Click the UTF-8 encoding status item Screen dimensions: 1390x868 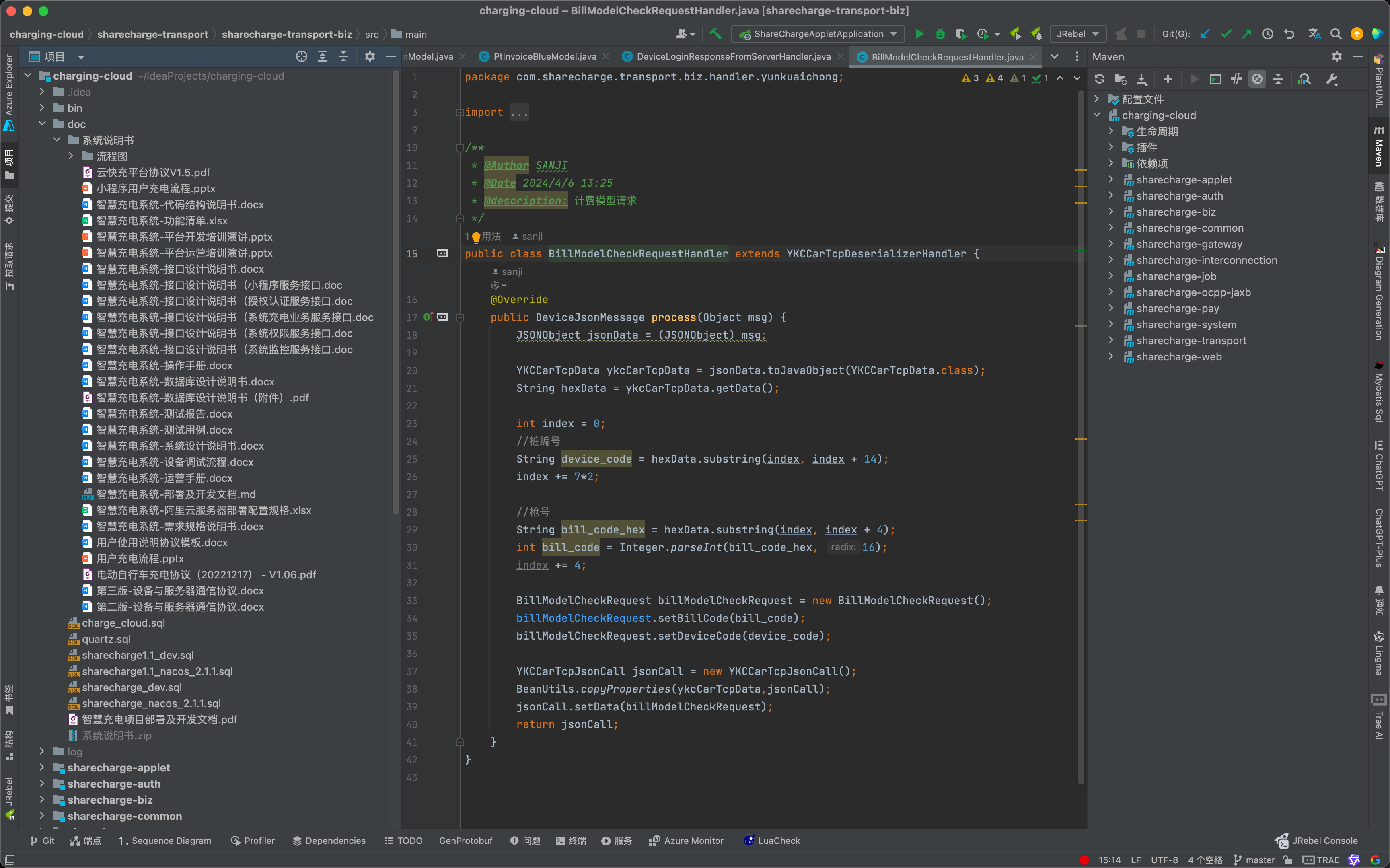pyautogui.click(x=1164, y=860)
